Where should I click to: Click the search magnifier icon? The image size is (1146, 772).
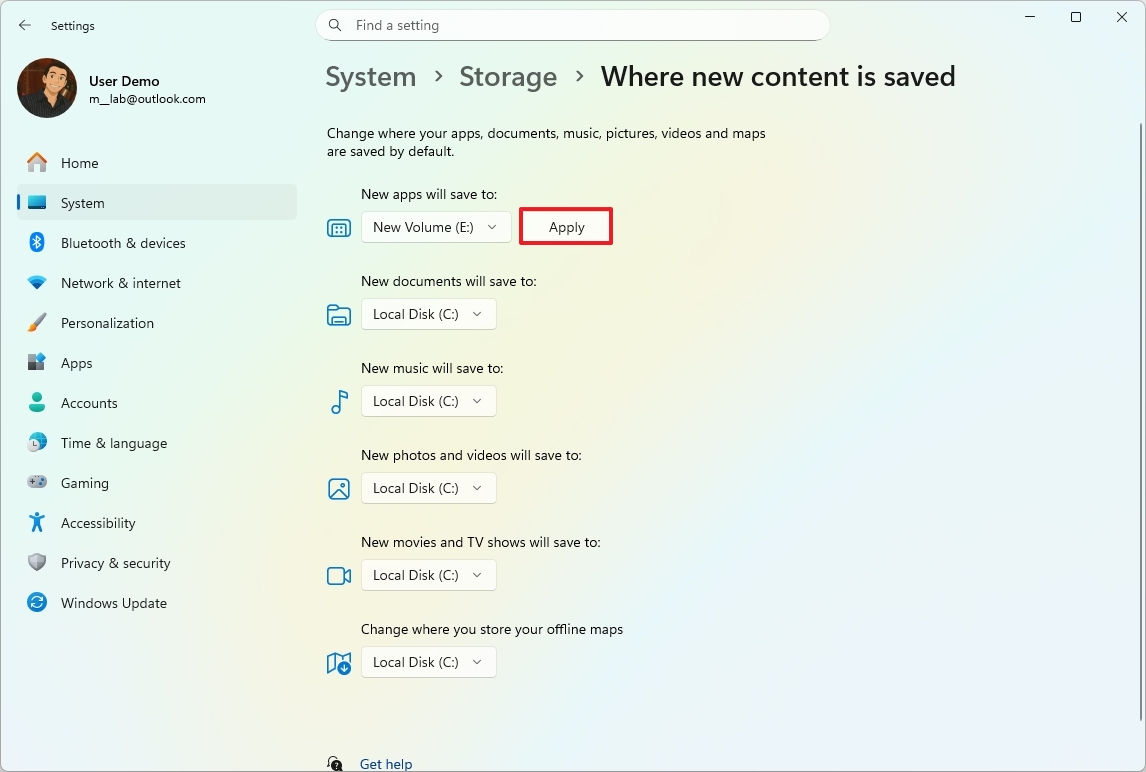point(336,25)
